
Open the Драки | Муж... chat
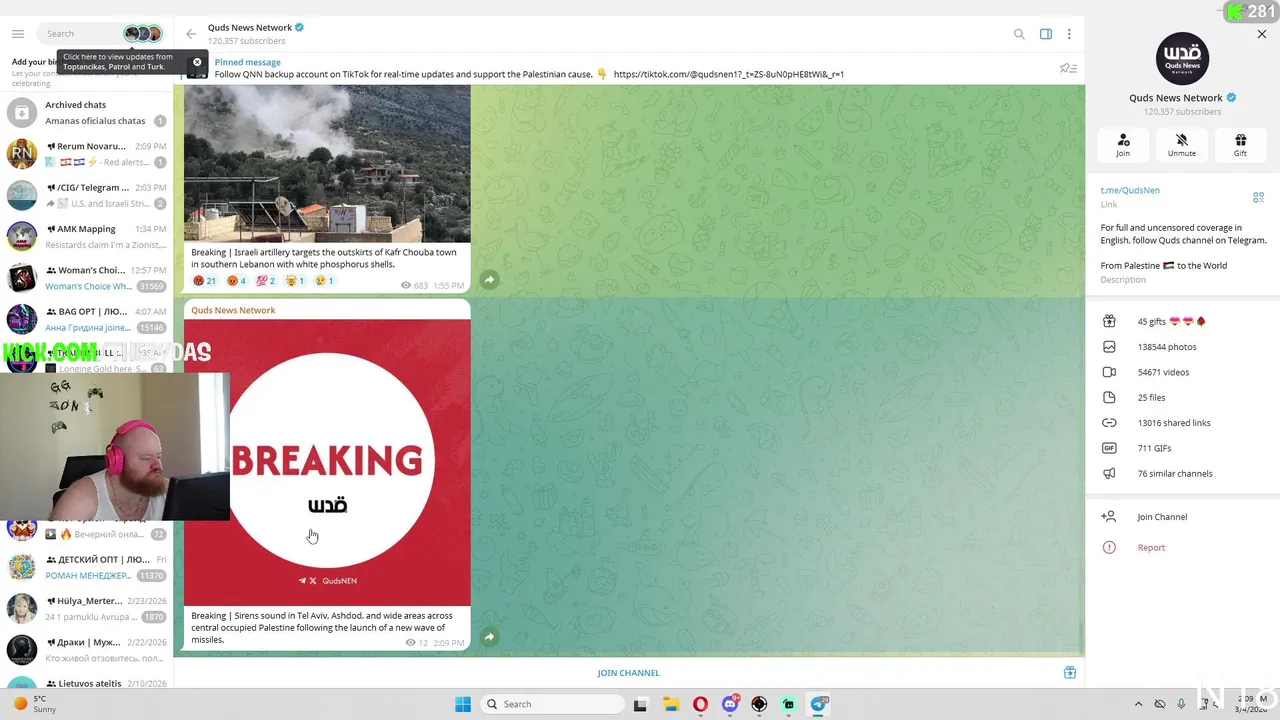[86, 650]
